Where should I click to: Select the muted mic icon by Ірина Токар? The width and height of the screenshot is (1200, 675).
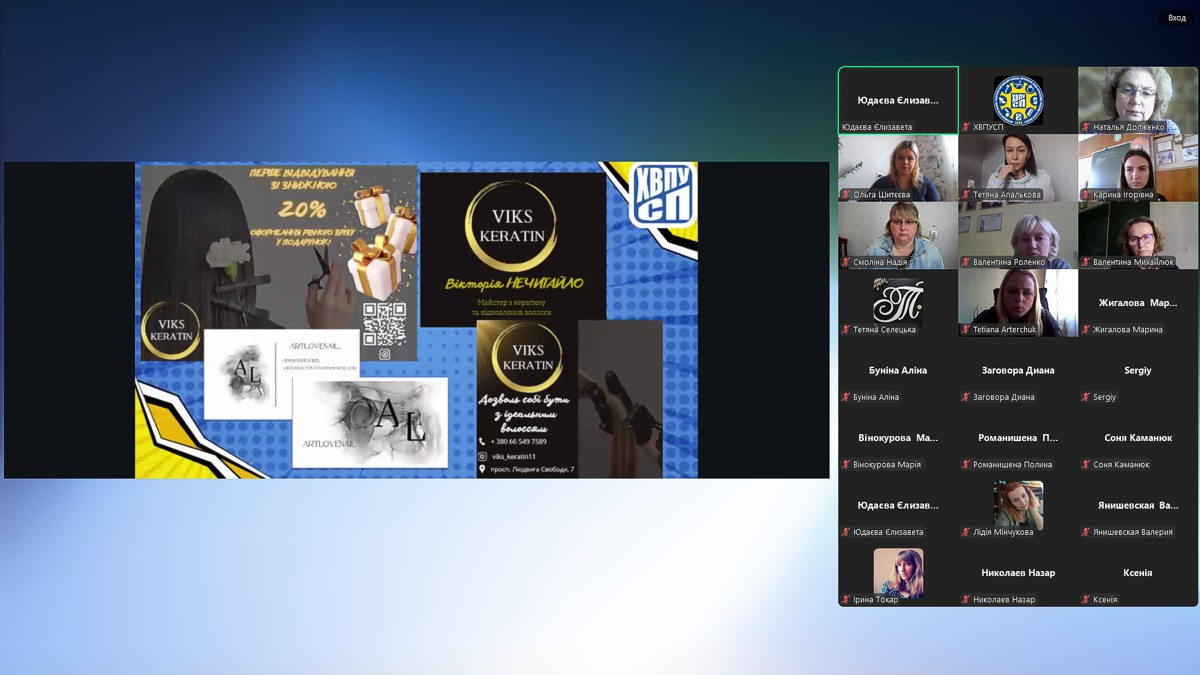(x=846, y=600)
